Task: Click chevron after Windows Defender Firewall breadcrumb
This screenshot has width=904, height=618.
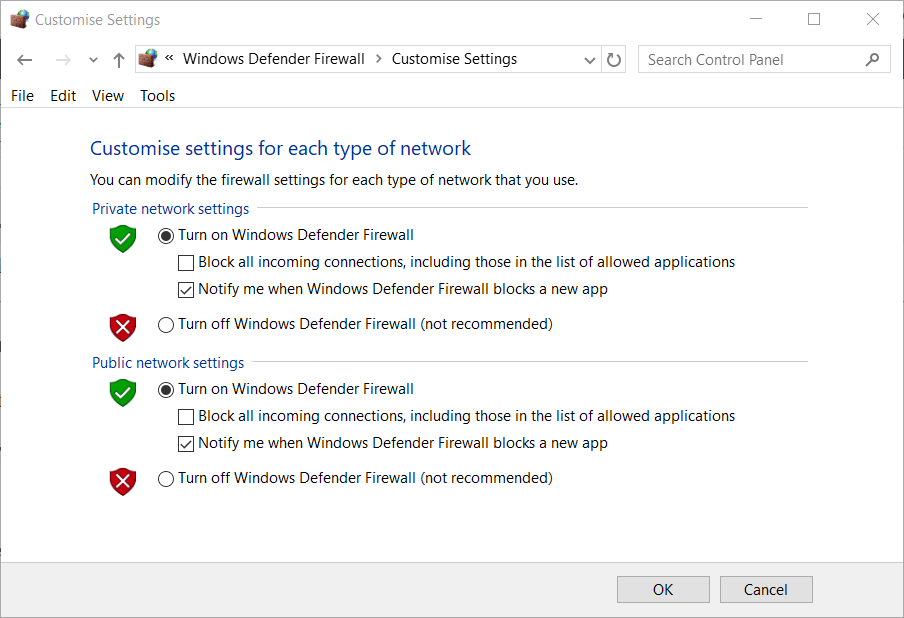Action: point(379,59)
